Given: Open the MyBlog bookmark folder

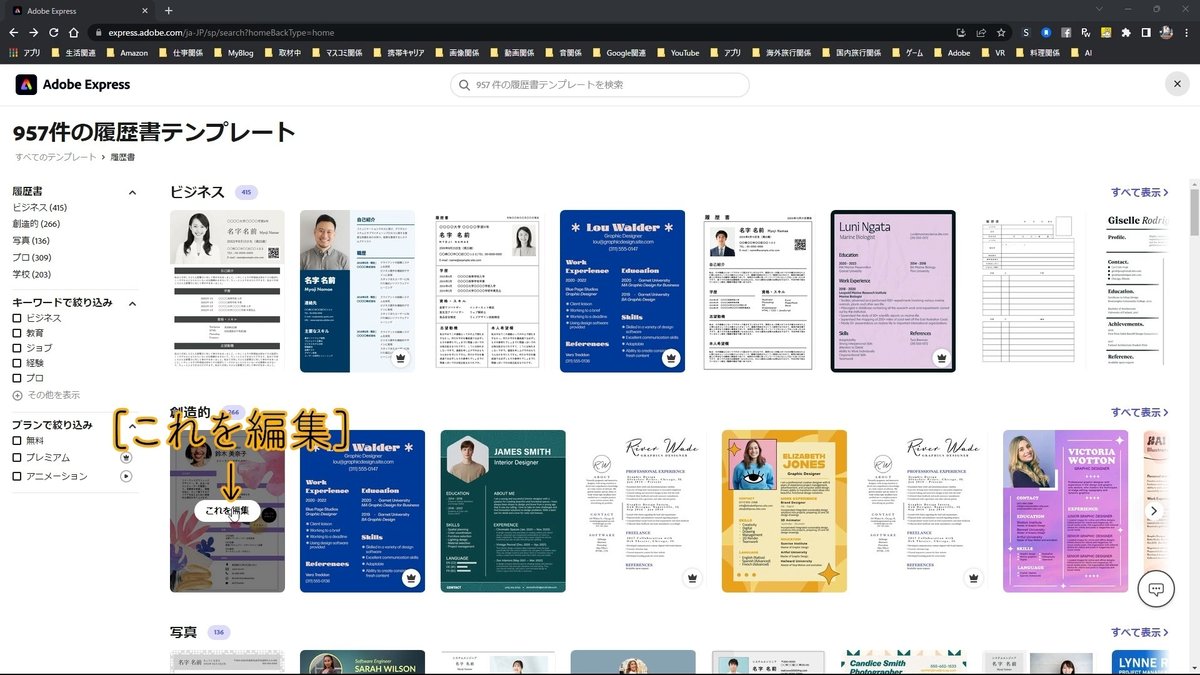Looking at the screenshot, I should (233, 53).
